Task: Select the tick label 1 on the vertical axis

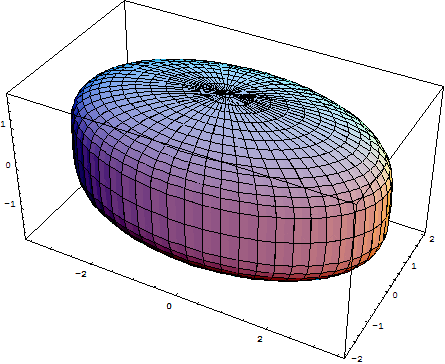Action: tap(3, 124)
